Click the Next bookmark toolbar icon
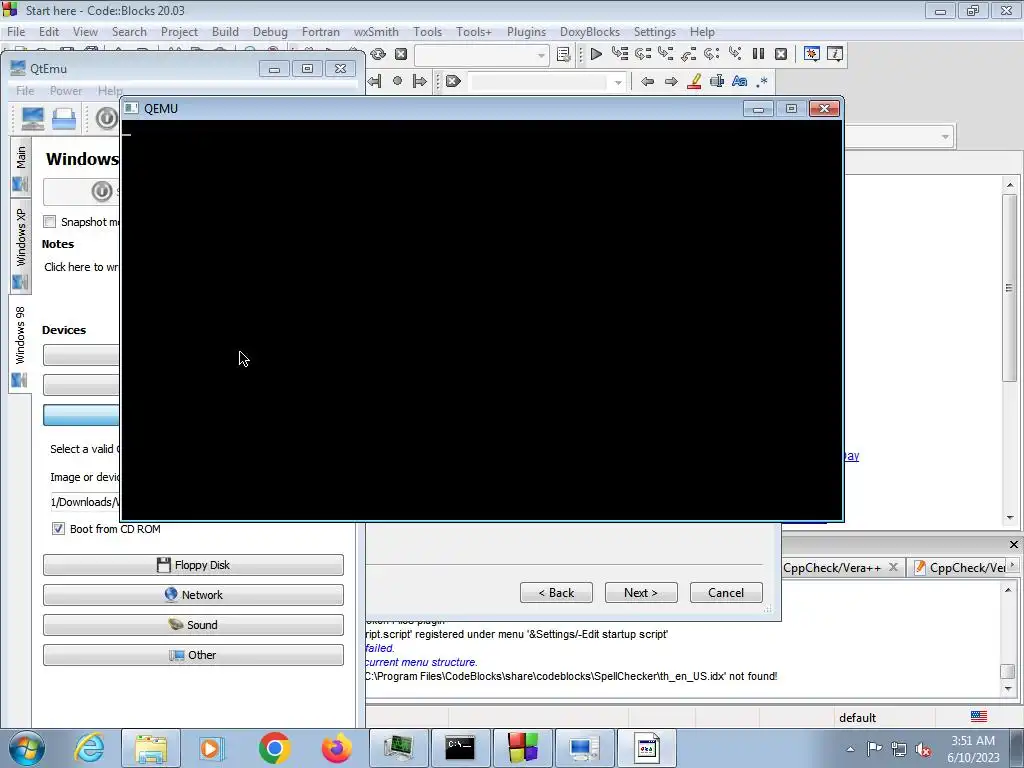The height and width of the screenshot is (768, 1024). click(x=420, y=82)
